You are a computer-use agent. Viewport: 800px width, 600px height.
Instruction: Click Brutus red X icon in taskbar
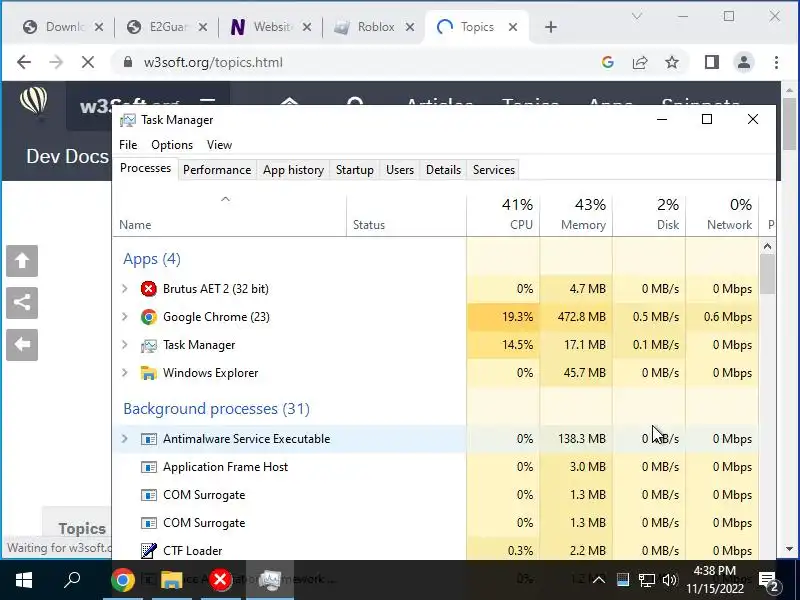(x=220, y=580)
